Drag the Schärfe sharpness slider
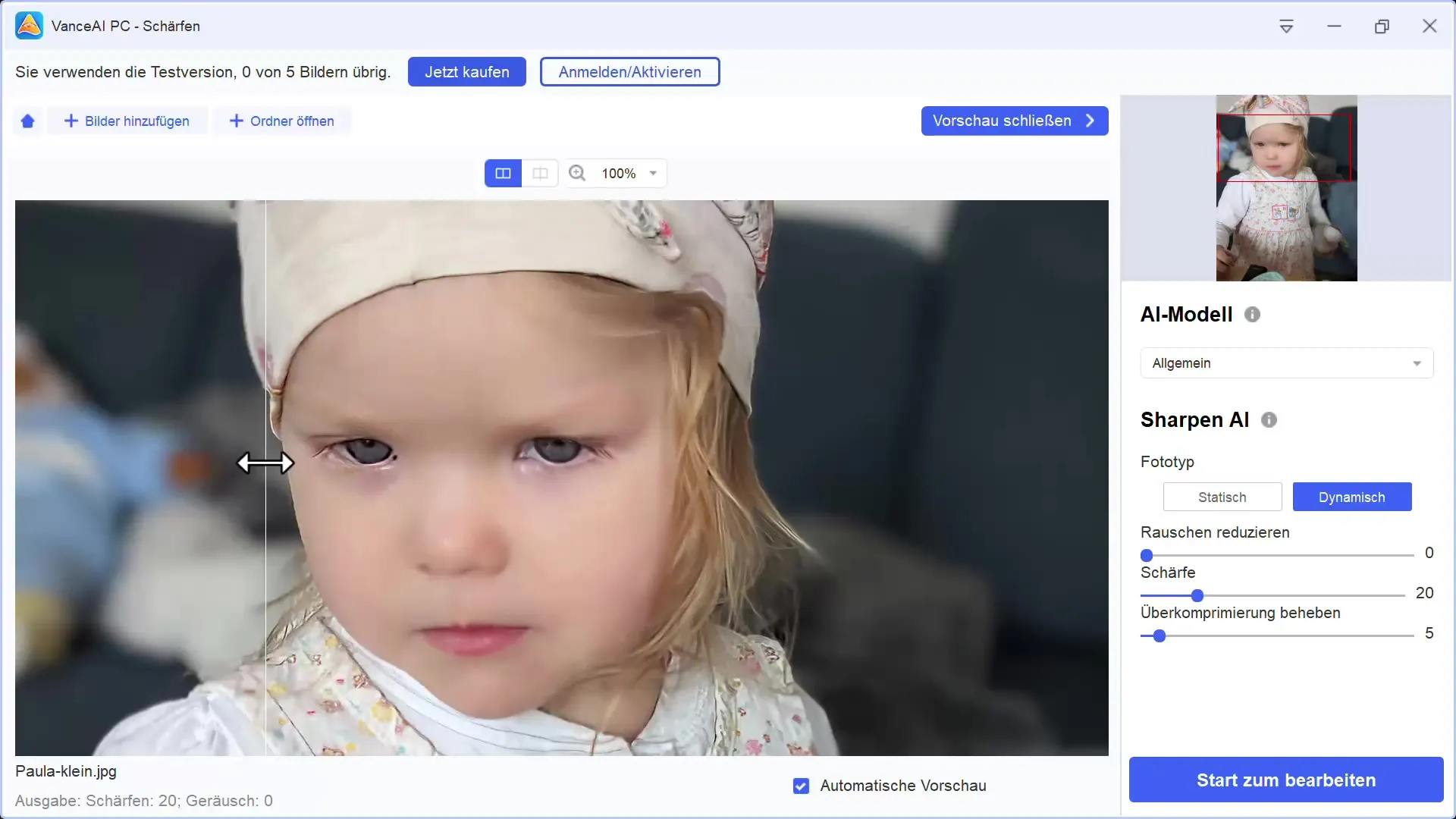The height and width of the screenshot is (819, 1456). click(x=1196, y=595)
